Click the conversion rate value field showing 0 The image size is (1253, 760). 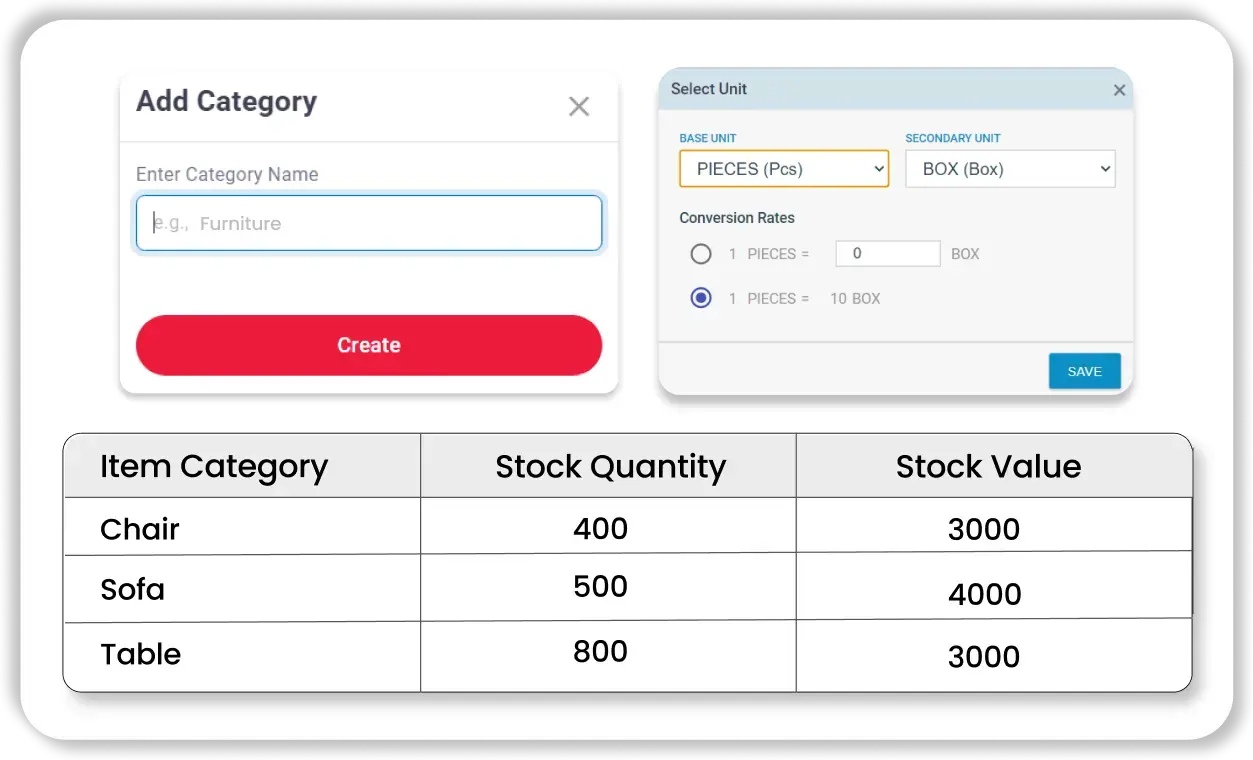click(x=887, y=253)
